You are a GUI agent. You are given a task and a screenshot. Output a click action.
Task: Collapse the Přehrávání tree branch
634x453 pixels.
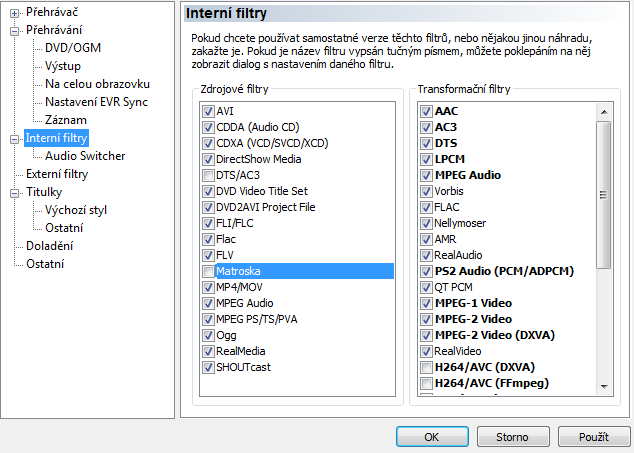(x=14, y=31)
